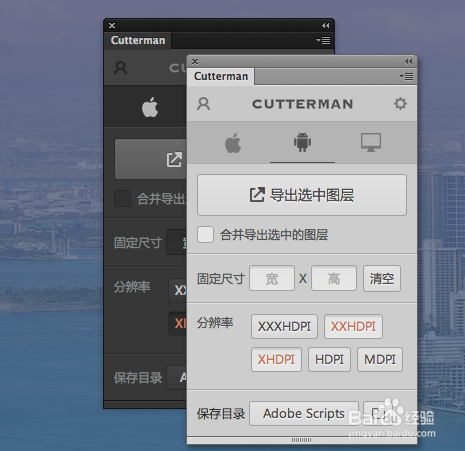This screenshot has height=451, width=465.
Task: Close the dark Cutterman panel
Action: tap(112, 25)
